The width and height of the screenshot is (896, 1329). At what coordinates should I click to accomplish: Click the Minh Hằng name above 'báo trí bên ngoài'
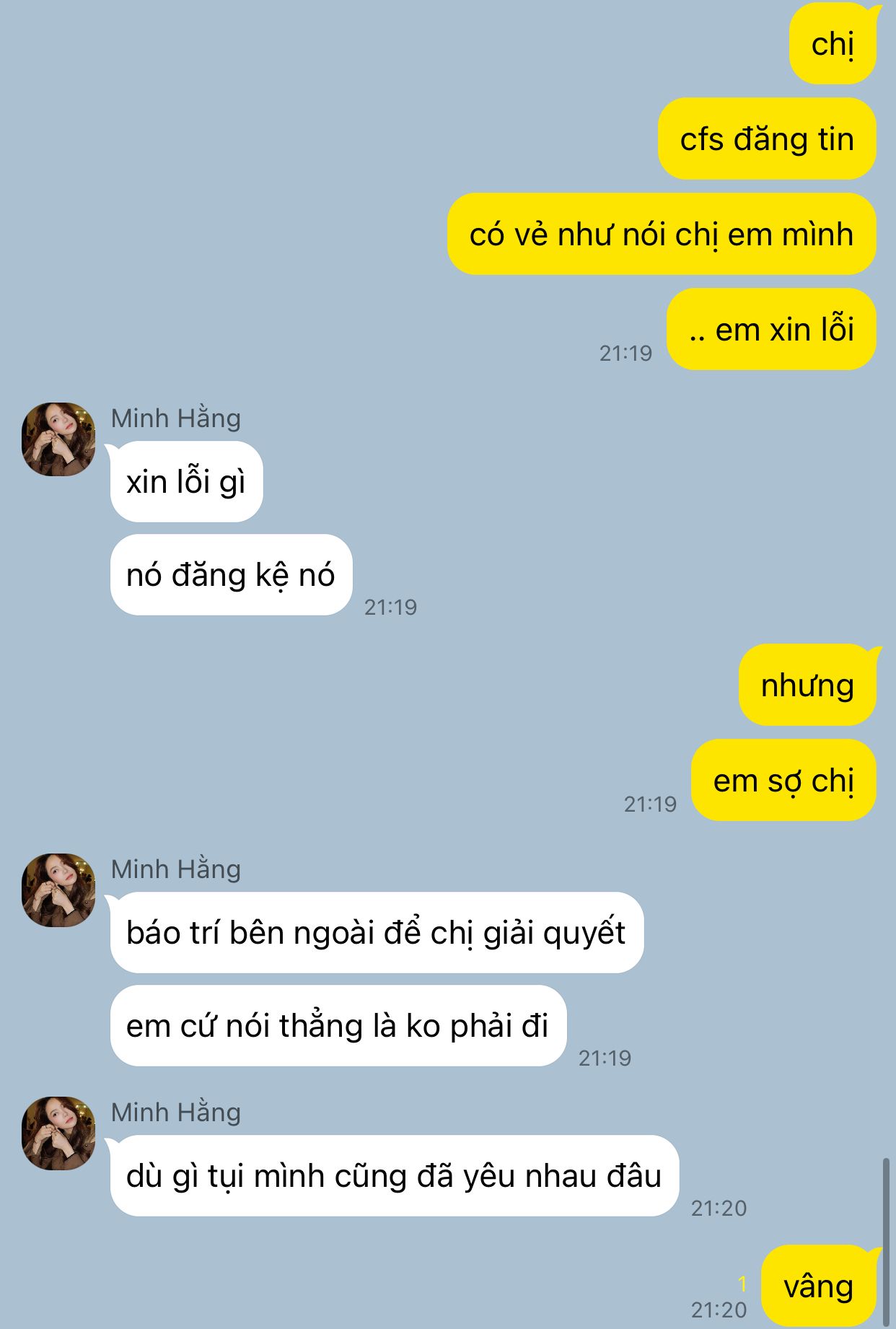175,869
